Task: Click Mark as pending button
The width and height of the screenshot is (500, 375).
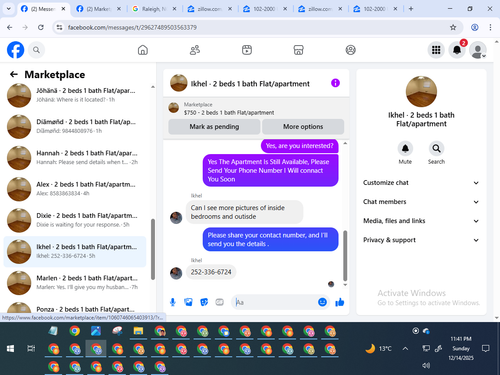Action: 214,127
